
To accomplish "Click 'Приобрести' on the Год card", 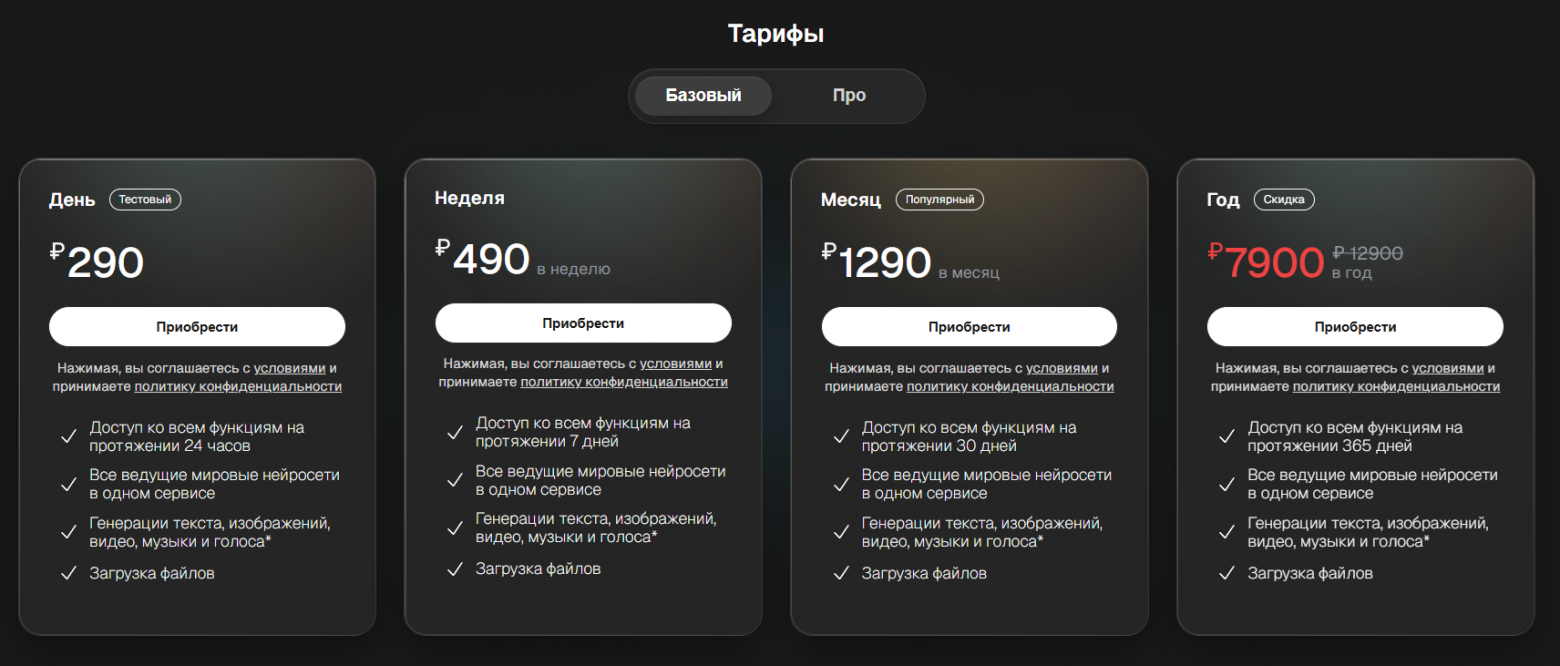I will click(1355, 326).
